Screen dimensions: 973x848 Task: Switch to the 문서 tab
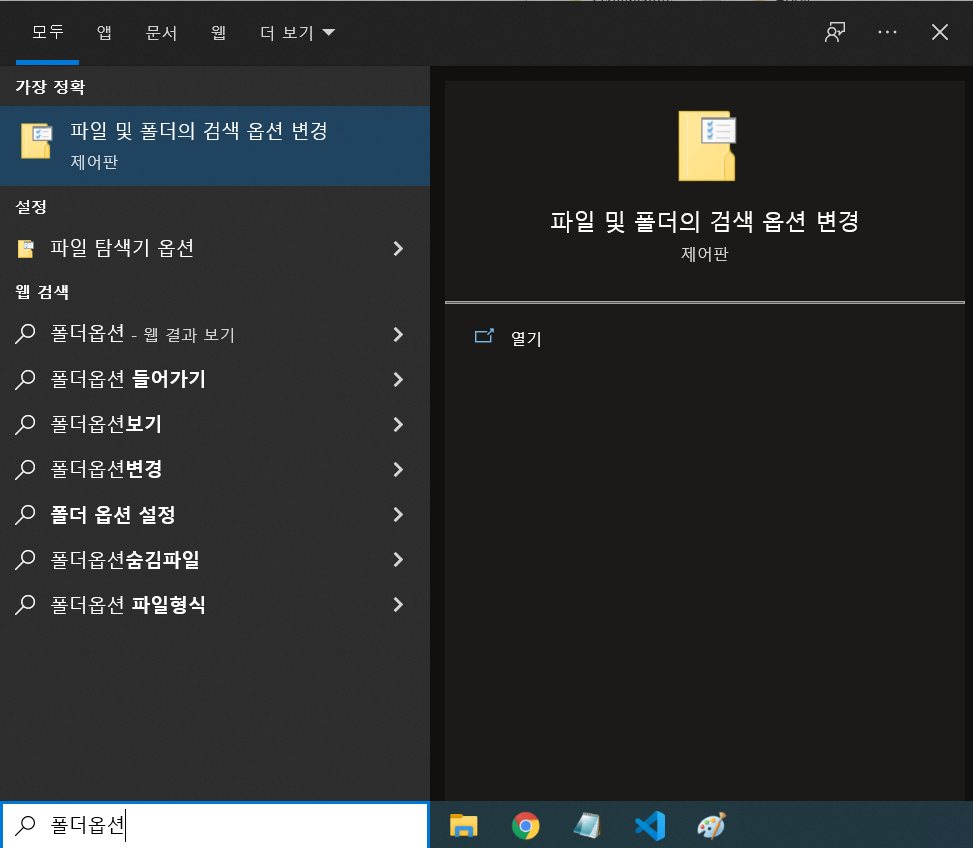[x=161, y=32]
